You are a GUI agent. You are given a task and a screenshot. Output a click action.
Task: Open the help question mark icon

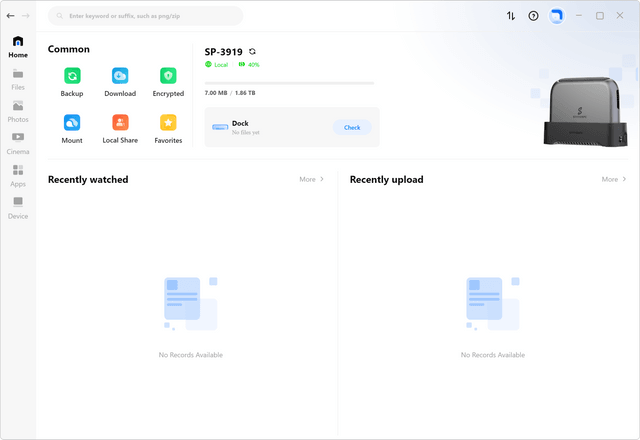tap(533, 16)
